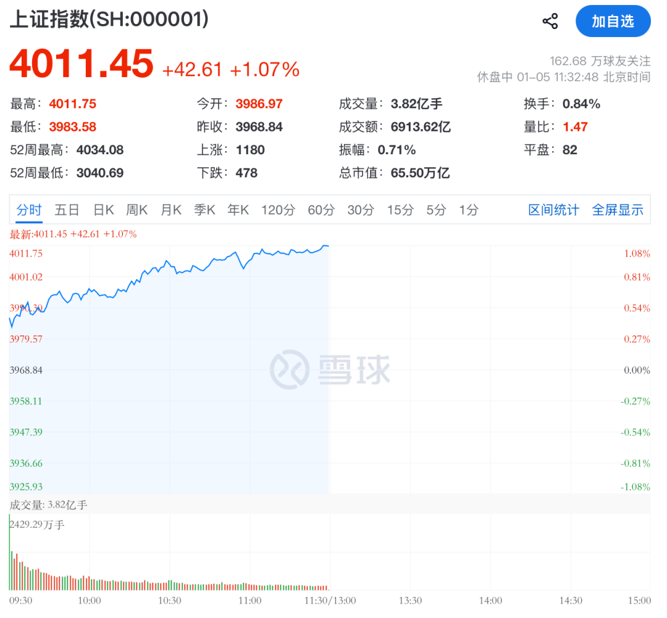The image size is (667, 618).
Task: Click 全屏显示 to view fullscreen
Action: point(617,210)
